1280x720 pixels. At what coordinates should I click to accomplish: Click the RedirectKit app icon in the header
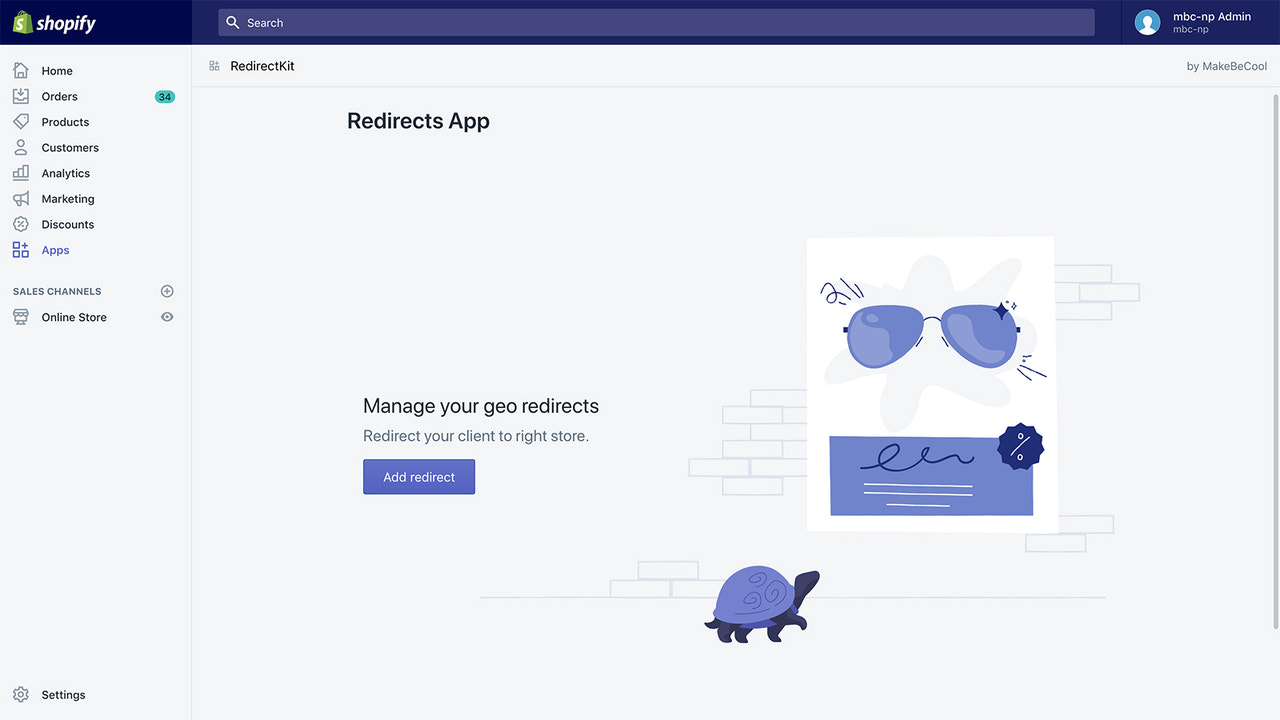click(213, 65)
